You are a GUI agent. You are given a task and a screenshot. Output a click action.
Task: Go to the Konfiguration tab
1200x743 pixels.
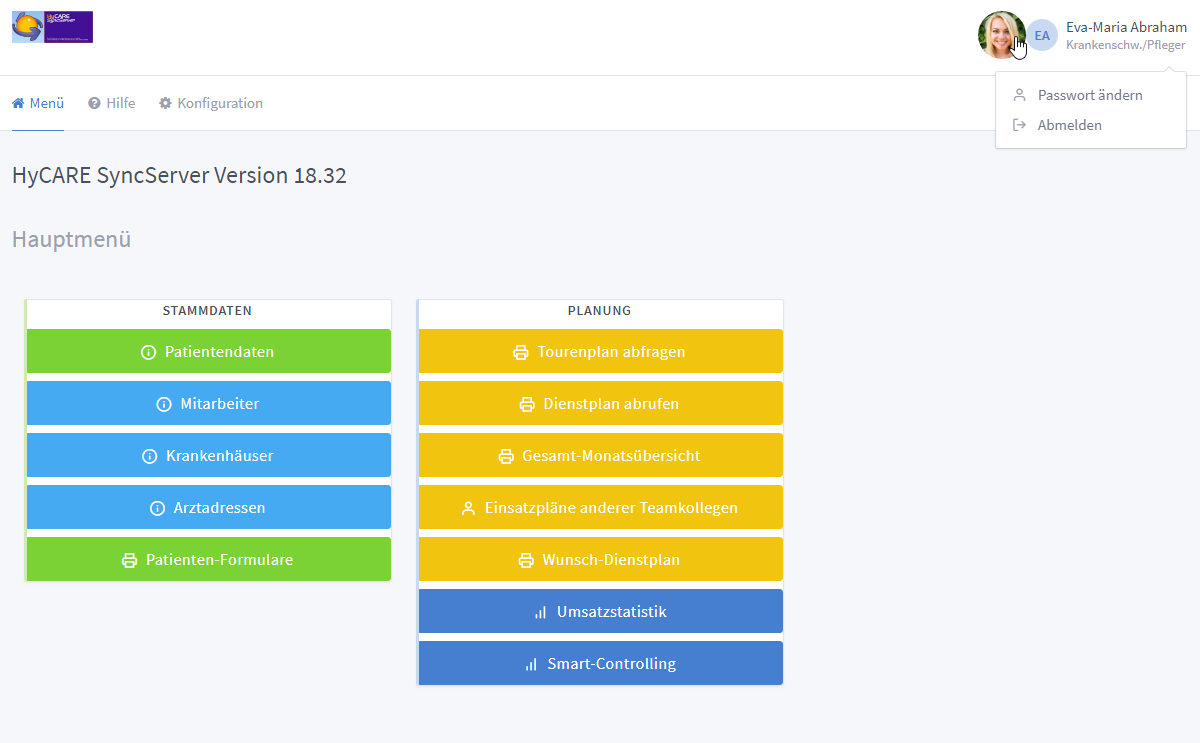click(x=211, y=103)
